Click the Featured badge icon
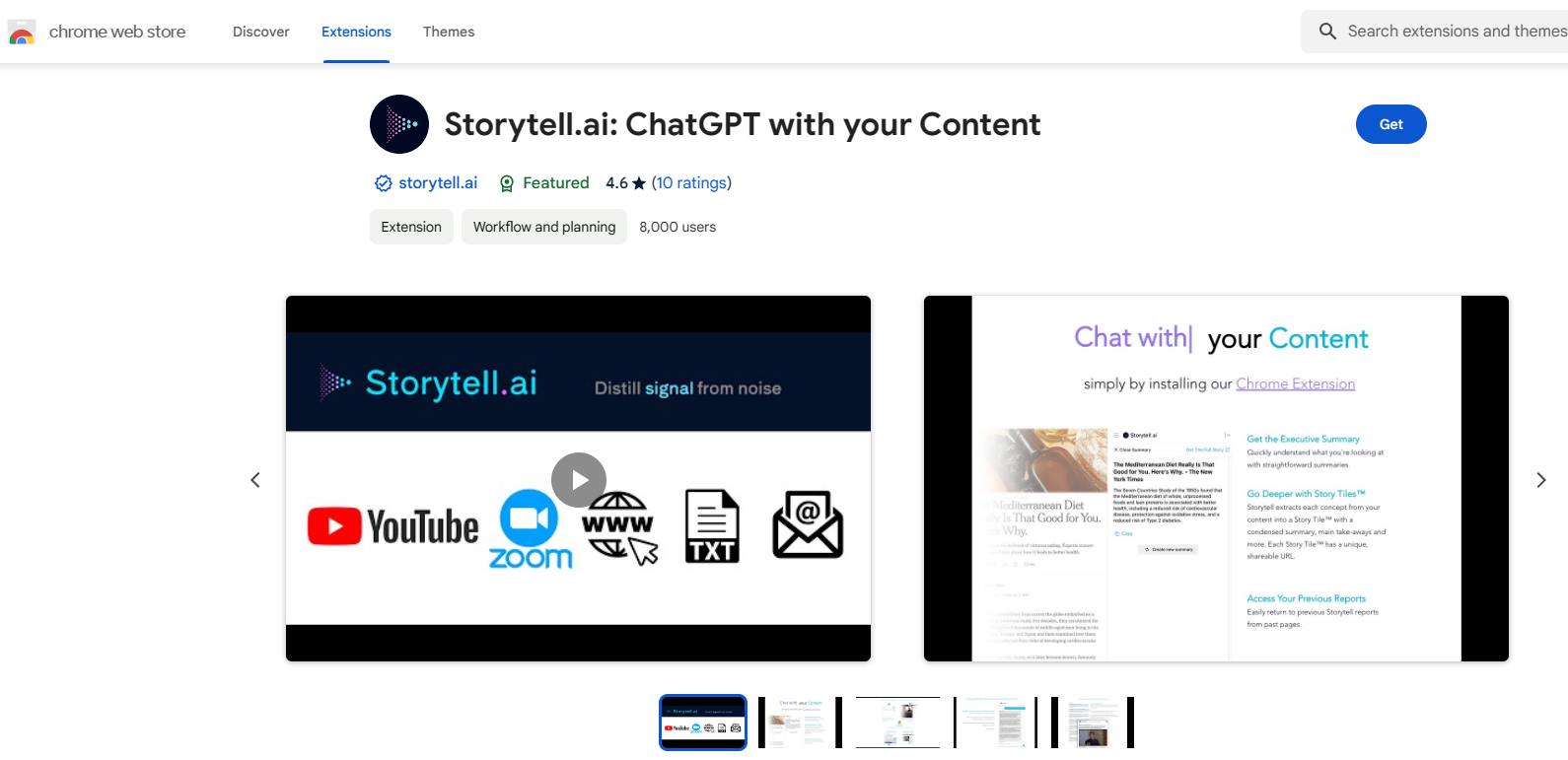This screenshot has height=760, width=1568. (507, 183)
